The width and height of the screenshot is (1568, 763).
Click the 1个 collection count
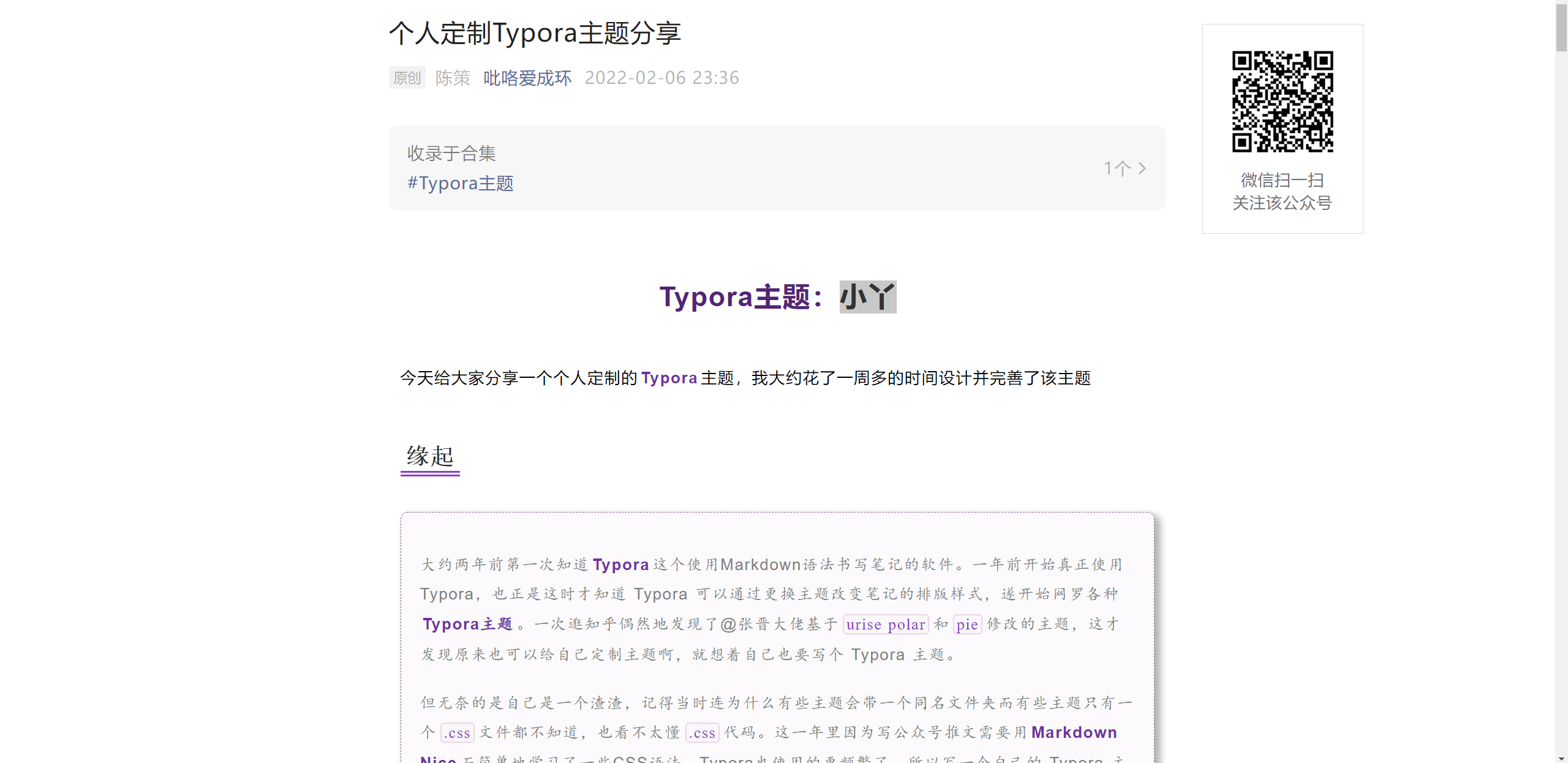(1117, 168)
